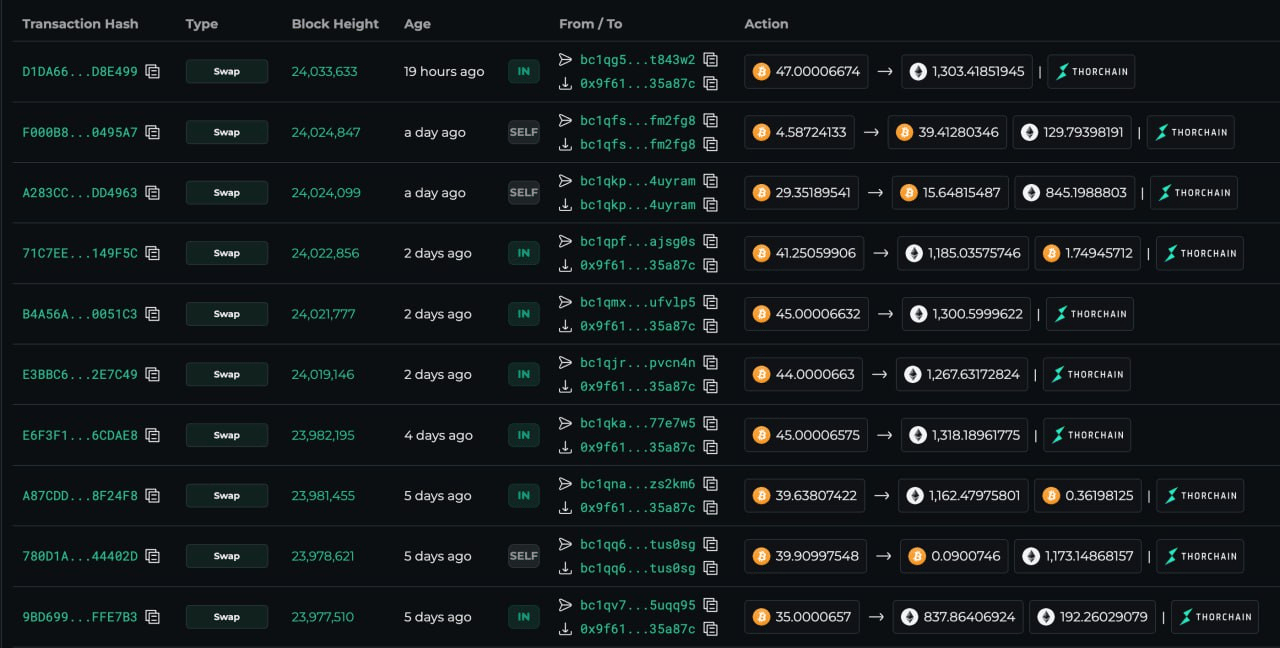Click Bitcoin amount 39.41280346

point(947,132)
